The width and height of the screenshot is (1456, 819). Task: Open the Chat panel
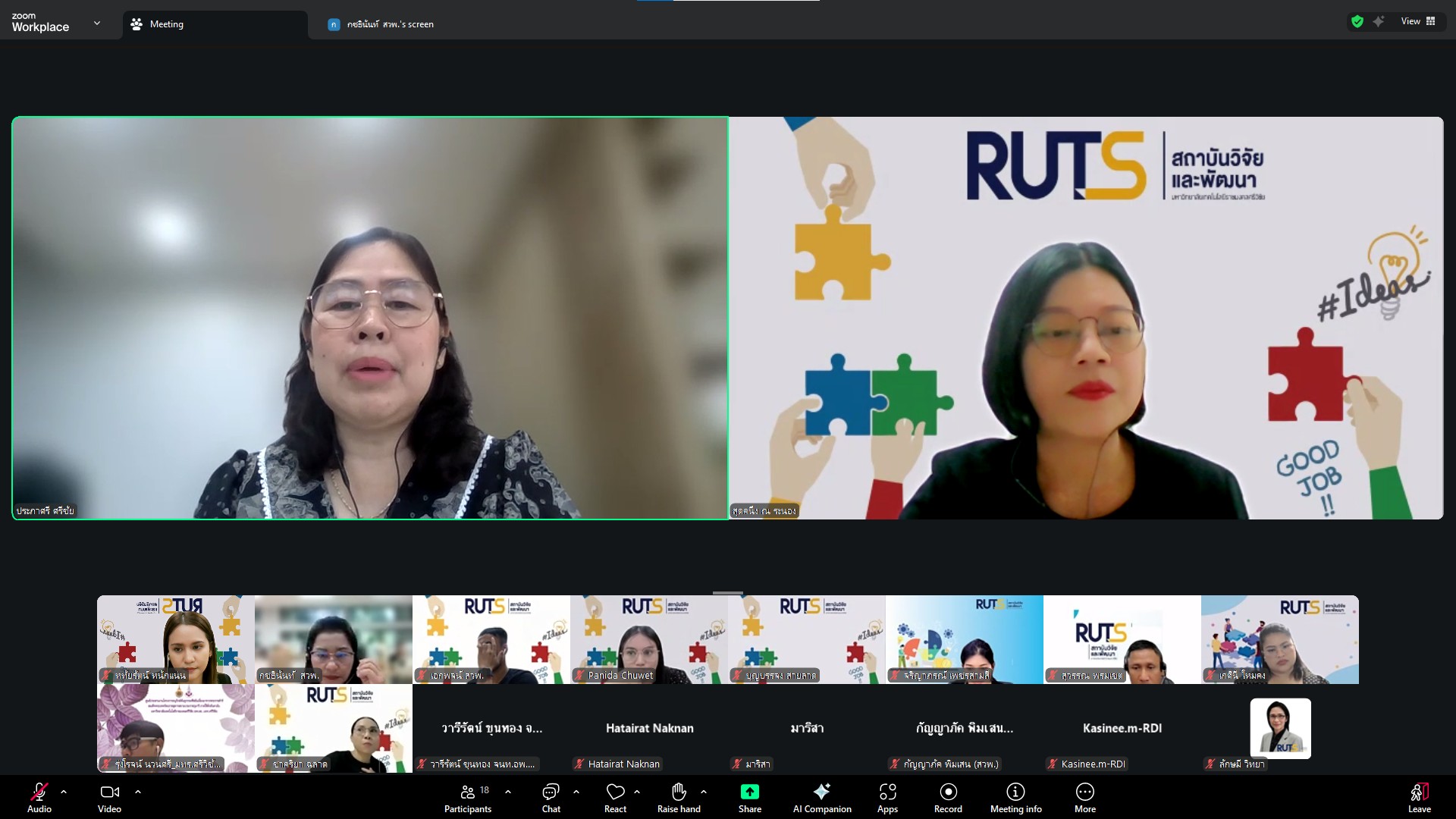(551, 797)
